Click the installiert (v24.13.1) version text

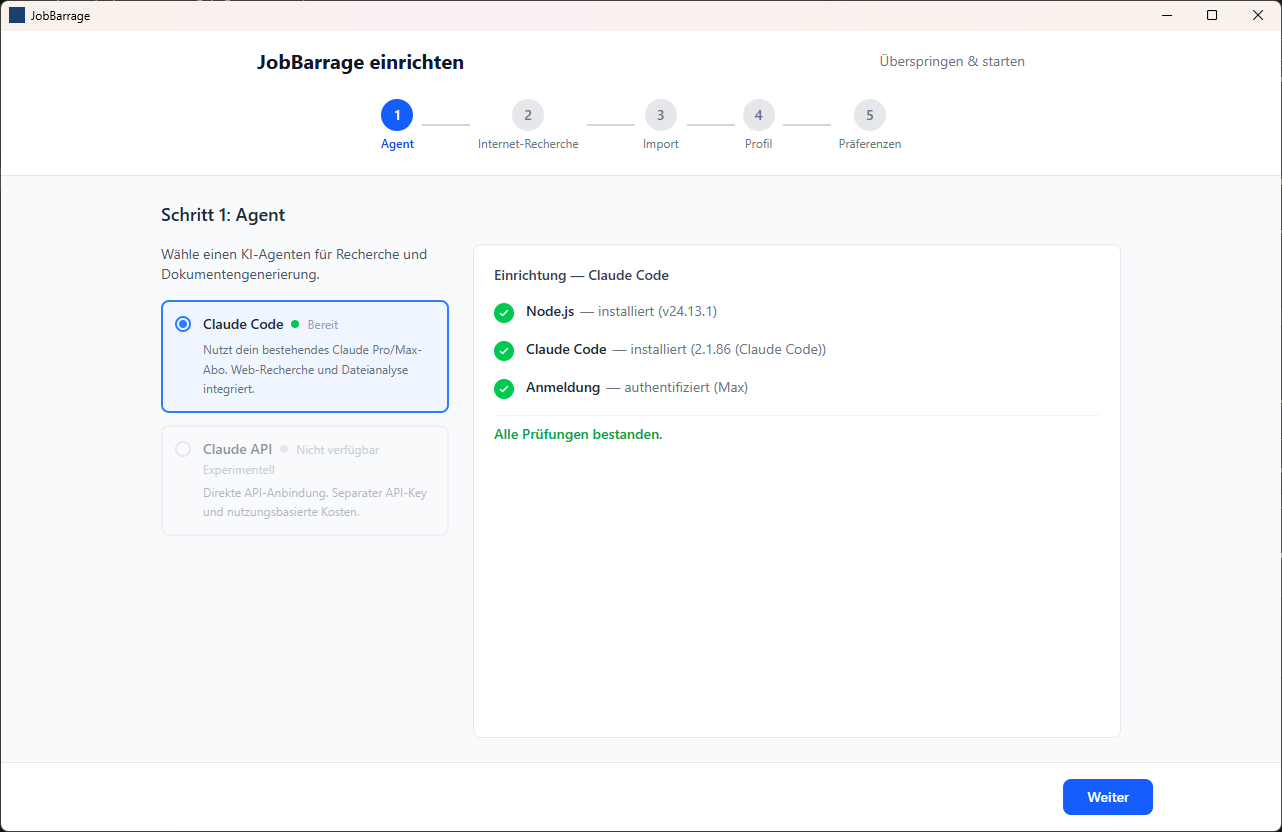coord(657,311)
